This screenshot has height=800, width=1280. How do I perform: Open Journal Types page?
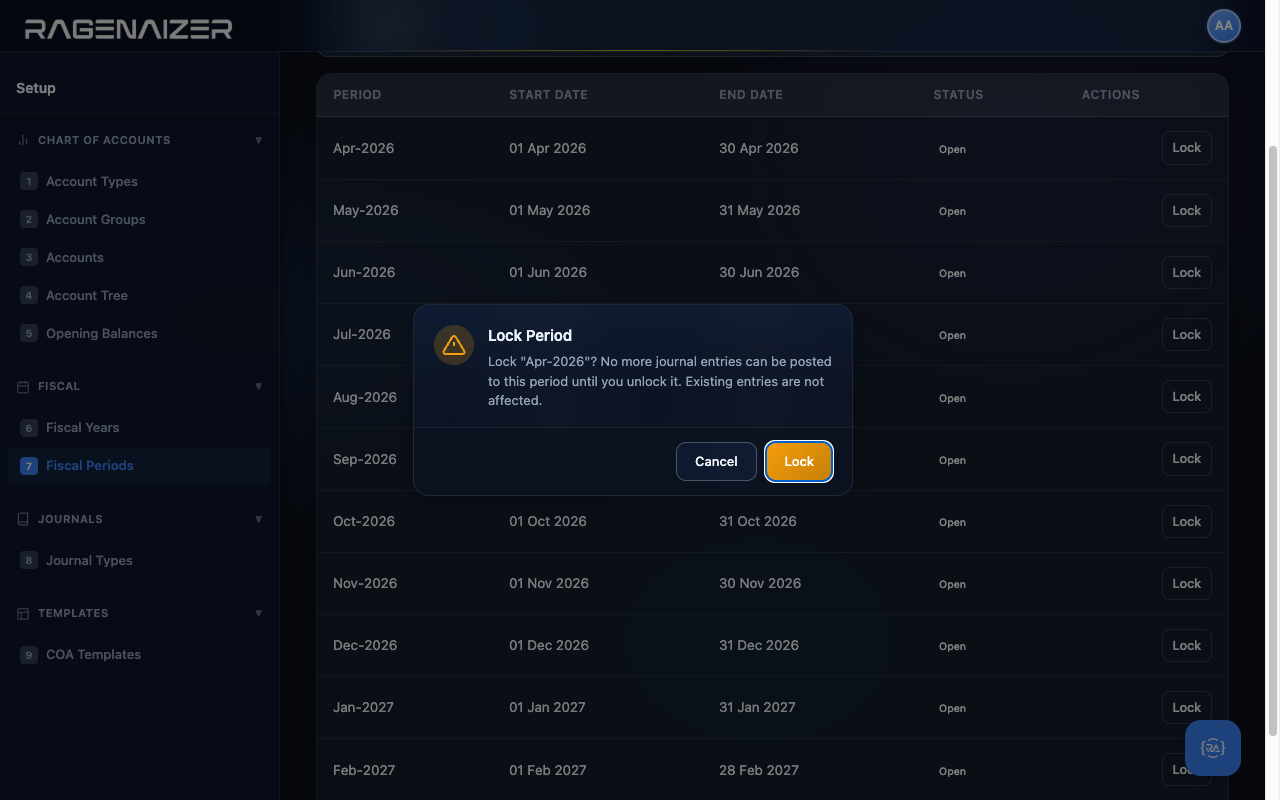pyautogui.click(x=139, y=560)
